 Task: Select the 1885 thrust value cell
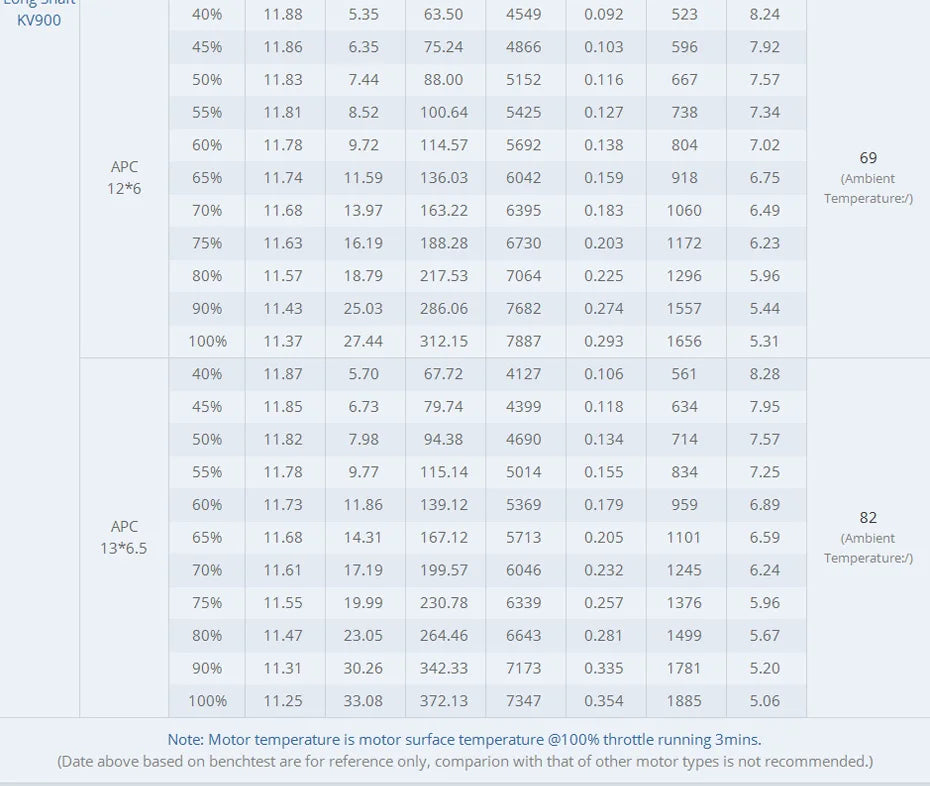(684, 701)
